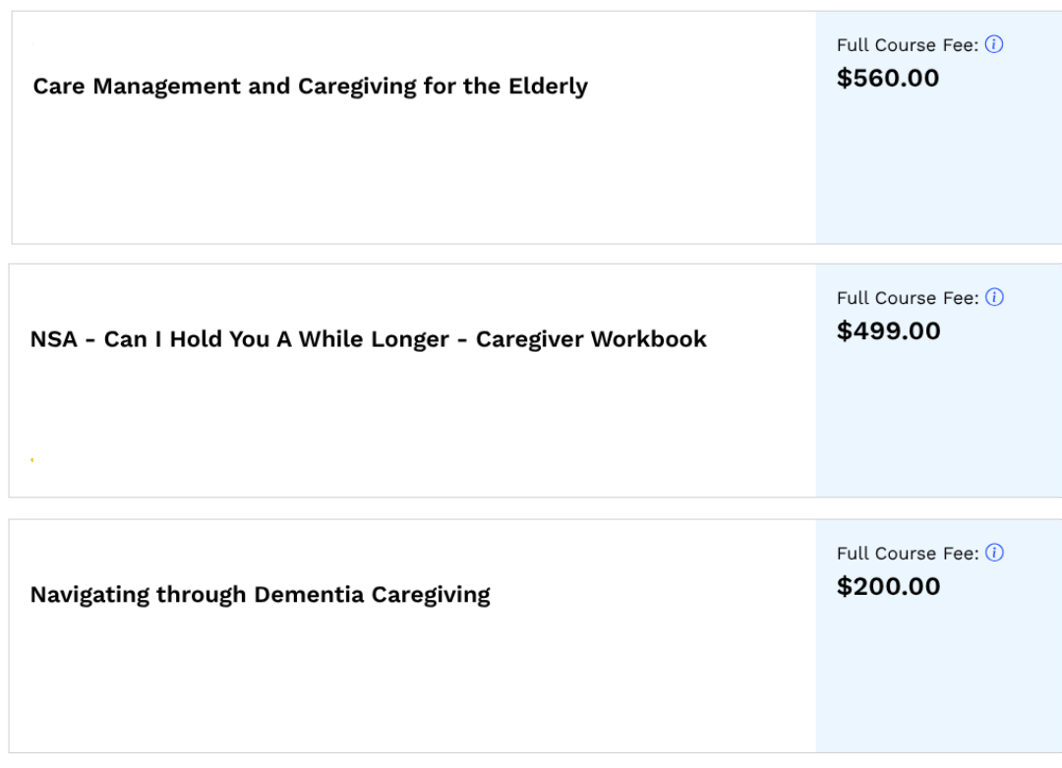
Task: Click the gap between first and second cards
Action: tap(530, 254)
